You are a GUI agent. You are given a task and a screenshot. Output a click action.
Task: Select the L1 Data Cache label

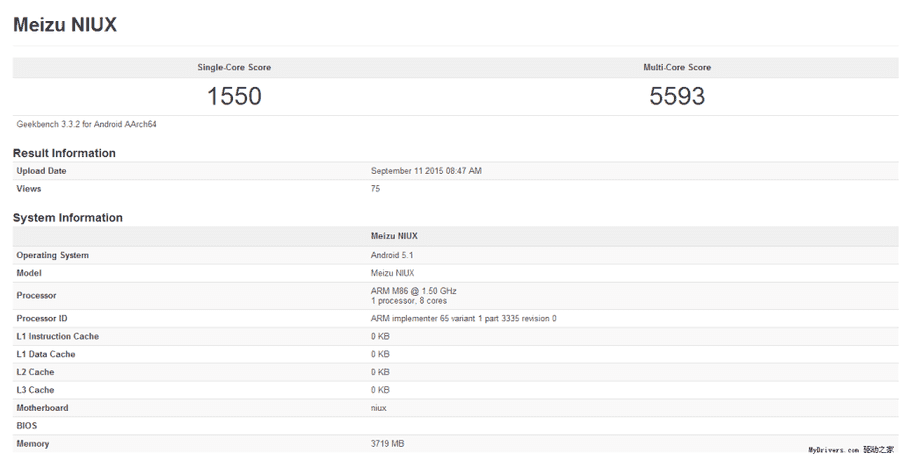(46, 354)
